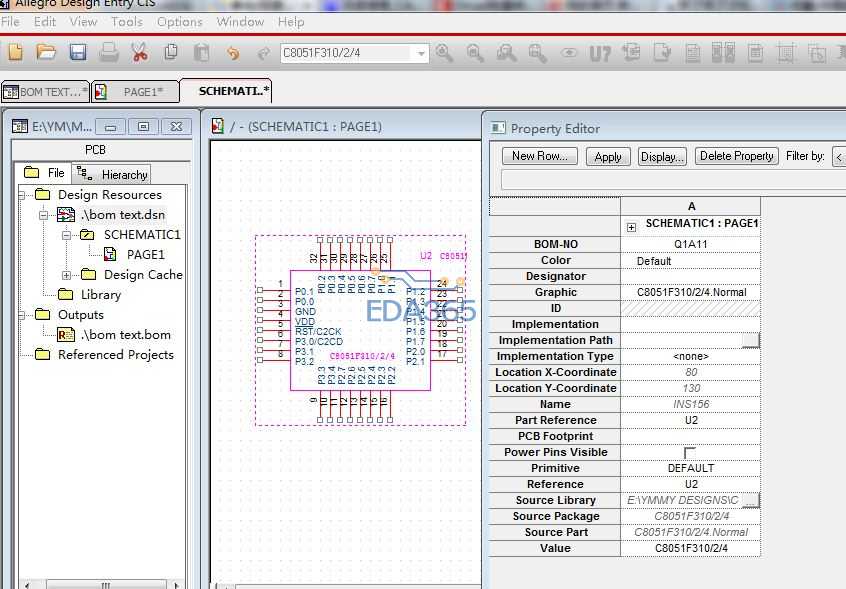This screenshot has height=589, width=846.
Task: Open the Tools menu
Action: 126,21
